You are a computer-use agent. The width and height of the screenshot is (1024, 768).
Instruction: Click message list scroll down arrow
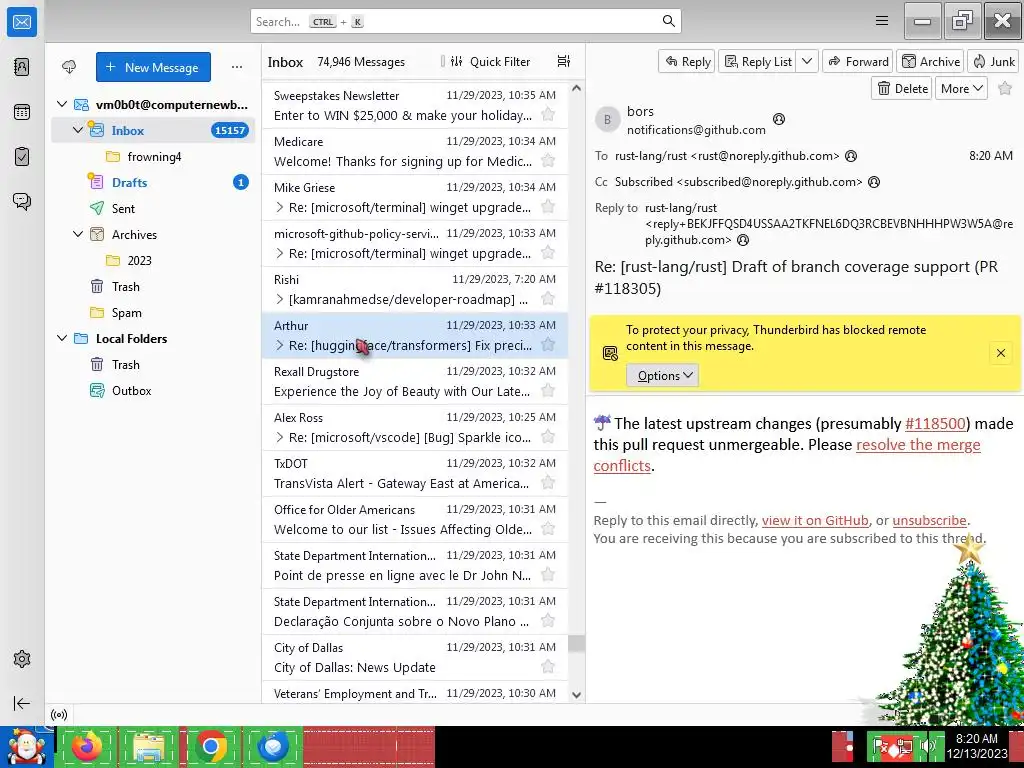tap(576, 695)
